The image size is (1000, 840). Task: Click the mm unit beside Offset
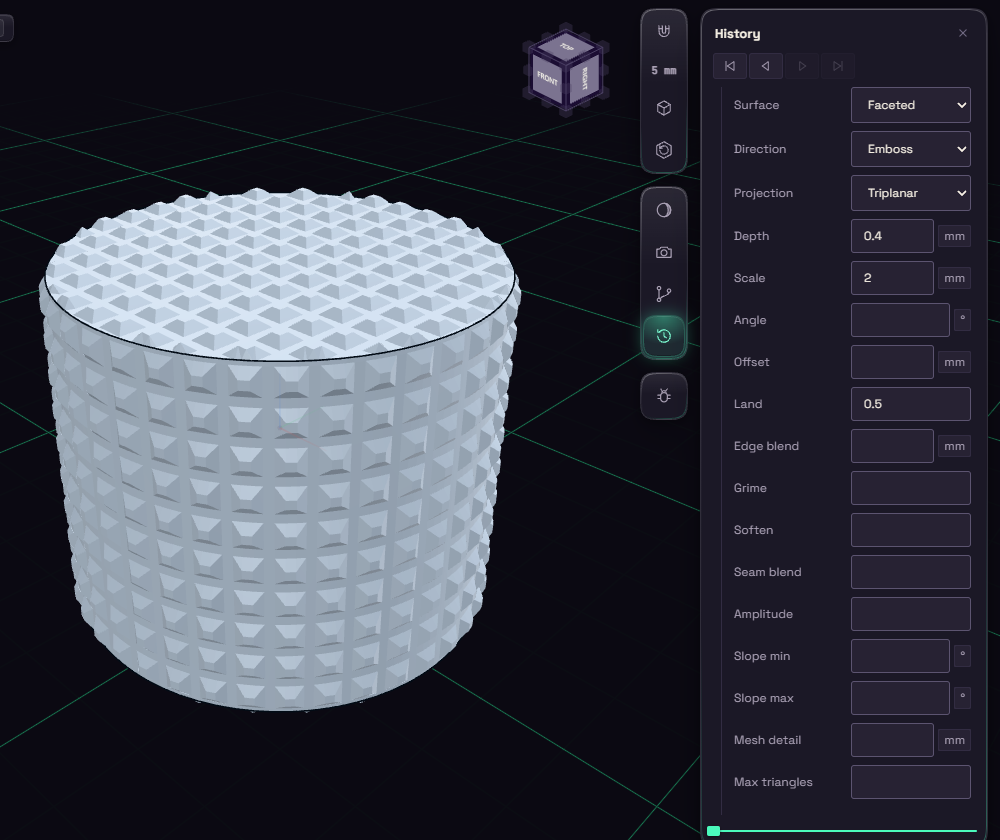click(x=954, y=362)
